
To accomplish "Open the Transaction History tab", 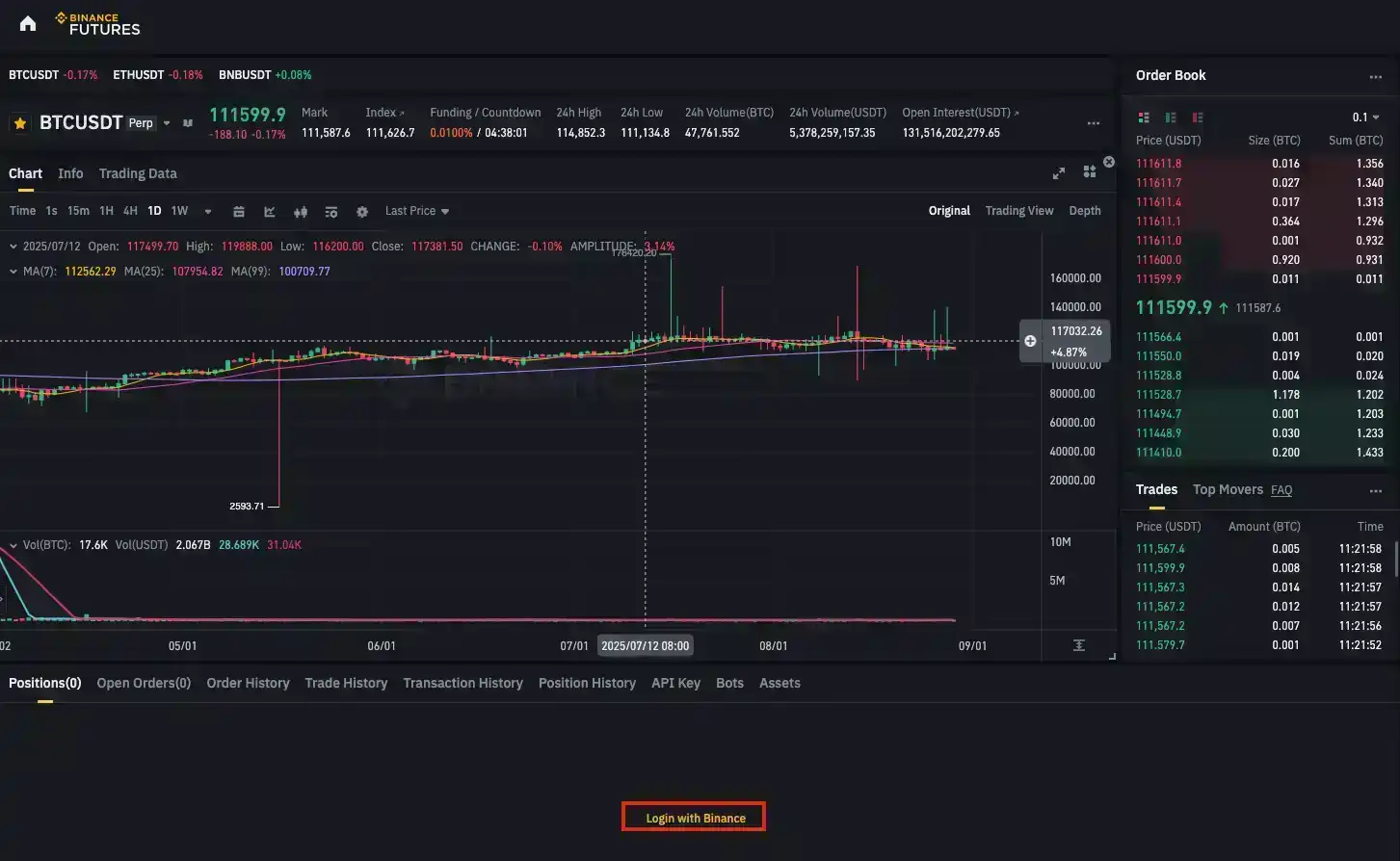I will [x=462, y=683].
